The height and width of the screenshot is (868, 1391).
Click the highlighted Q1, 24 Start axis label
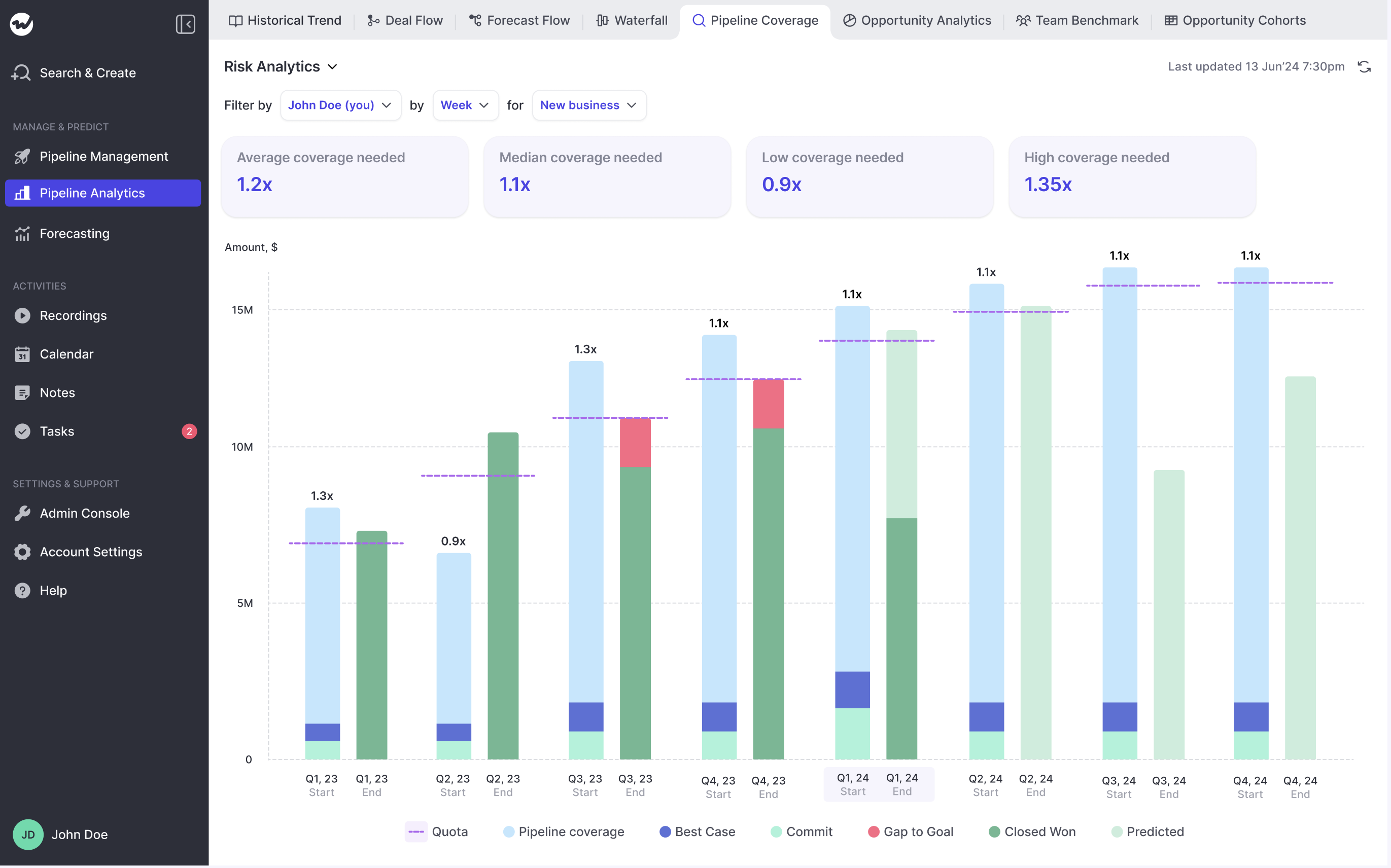(x=853, y=784)
